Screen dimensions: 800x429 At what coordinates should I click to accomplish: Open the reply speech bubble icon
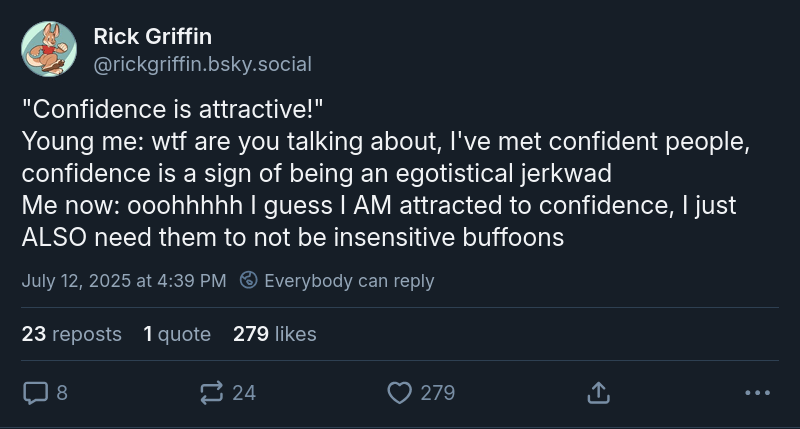click(36, 393)
